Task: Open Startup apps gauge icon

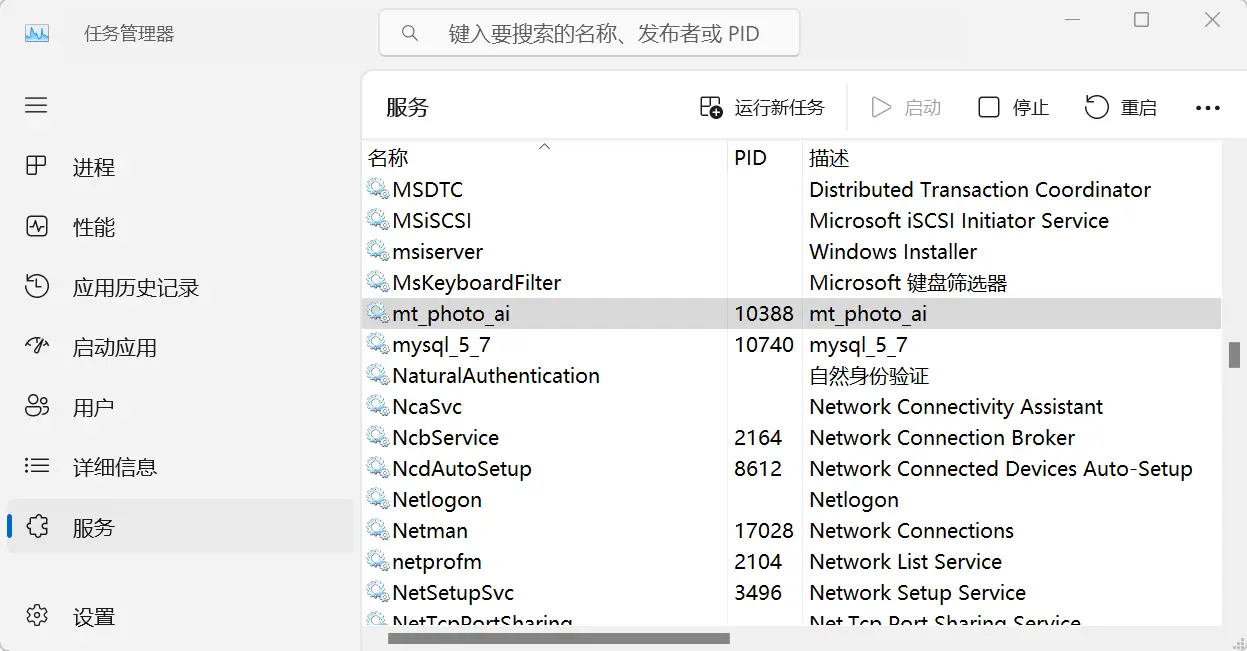Action: pyautogui.click(x=37, y=347)
